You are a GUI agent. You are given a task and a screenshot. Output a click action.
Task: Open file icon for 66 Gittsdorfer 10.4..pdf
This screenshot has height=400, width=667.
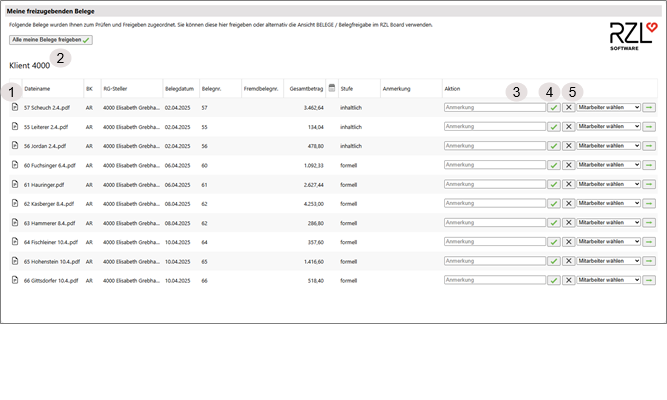(15, 281)
